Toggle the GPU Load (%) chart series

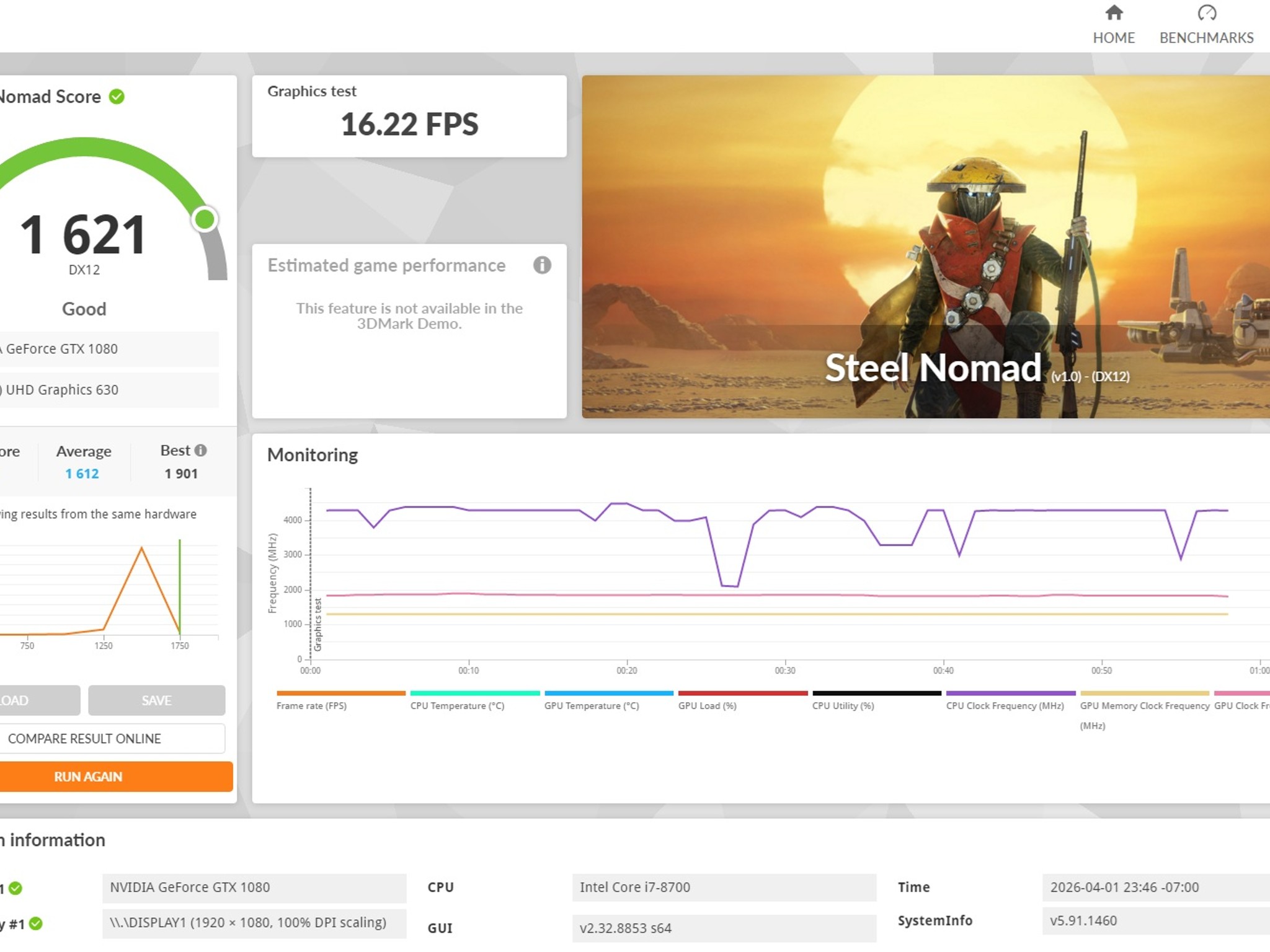742,700
